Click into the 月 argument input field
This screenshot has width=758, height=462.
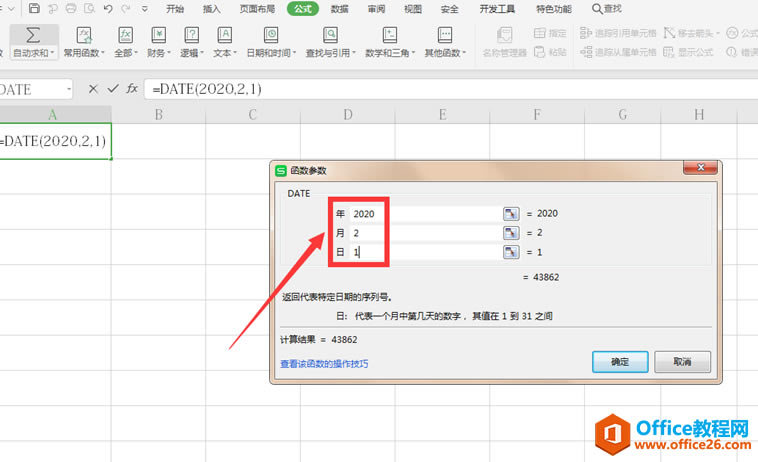coord(425,233)
